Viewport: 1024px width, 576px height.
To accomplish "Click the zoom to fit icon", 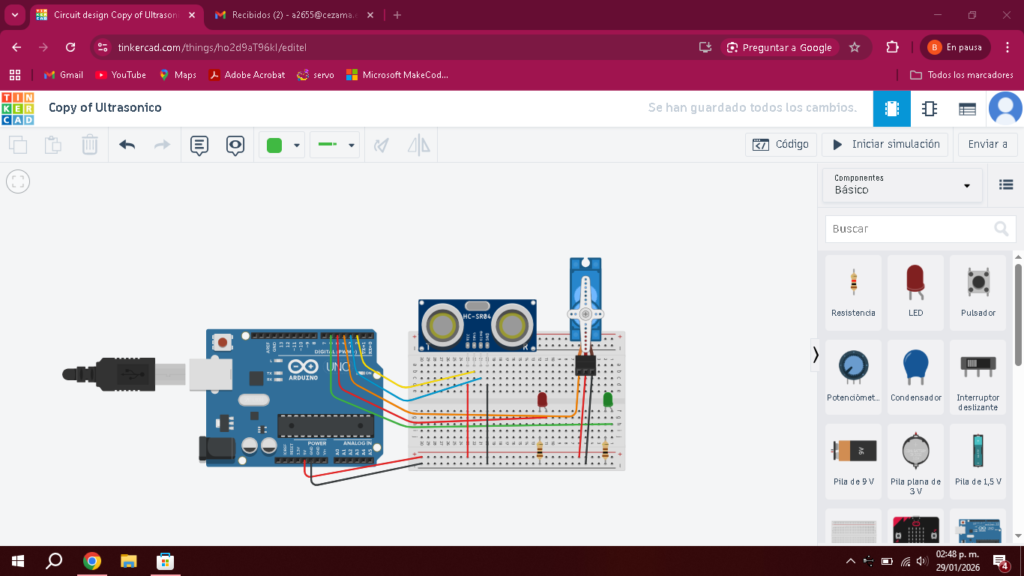I will (18, 181).
